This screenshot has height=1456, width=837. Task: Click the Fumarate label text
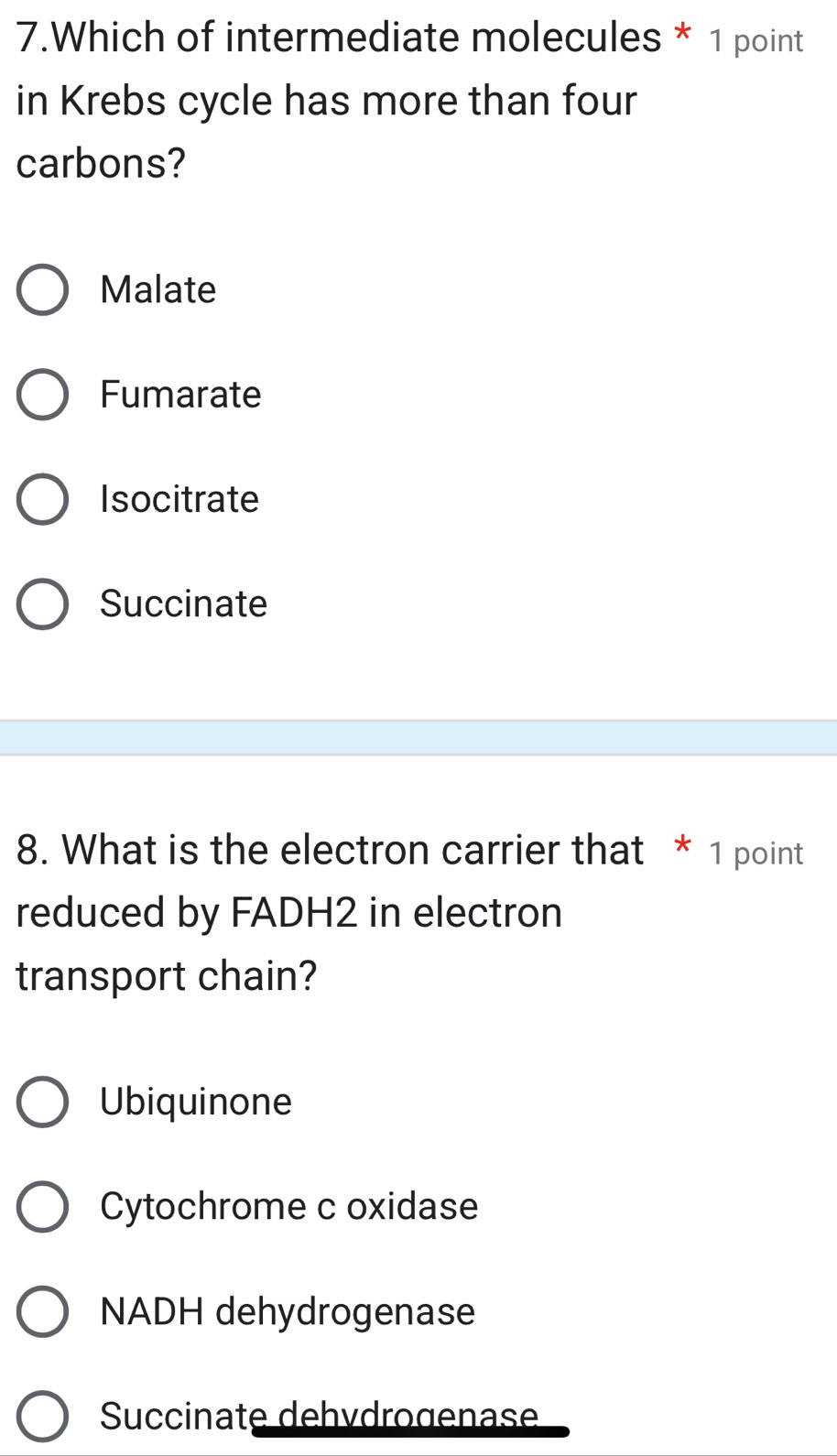tap(180, 394)
